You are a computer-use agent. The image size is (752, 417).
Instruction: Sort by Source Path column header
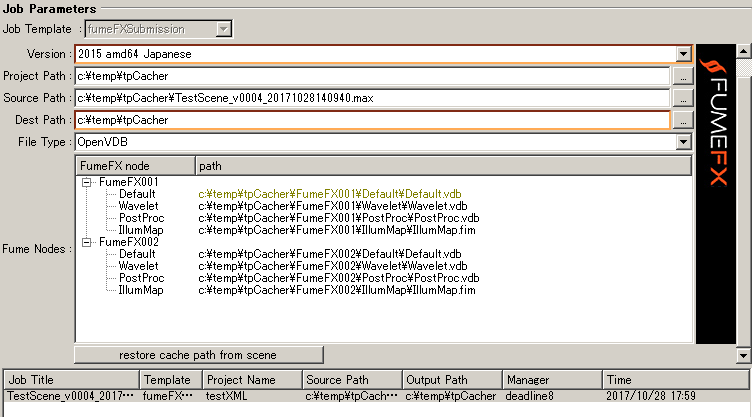coord(352,380)
